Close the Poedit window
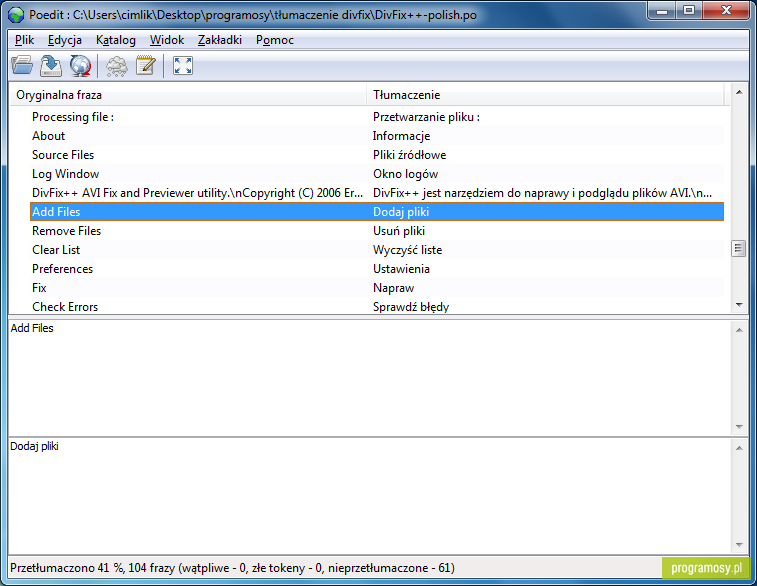Viewport: 757px width, 586px height. [726, 11]
